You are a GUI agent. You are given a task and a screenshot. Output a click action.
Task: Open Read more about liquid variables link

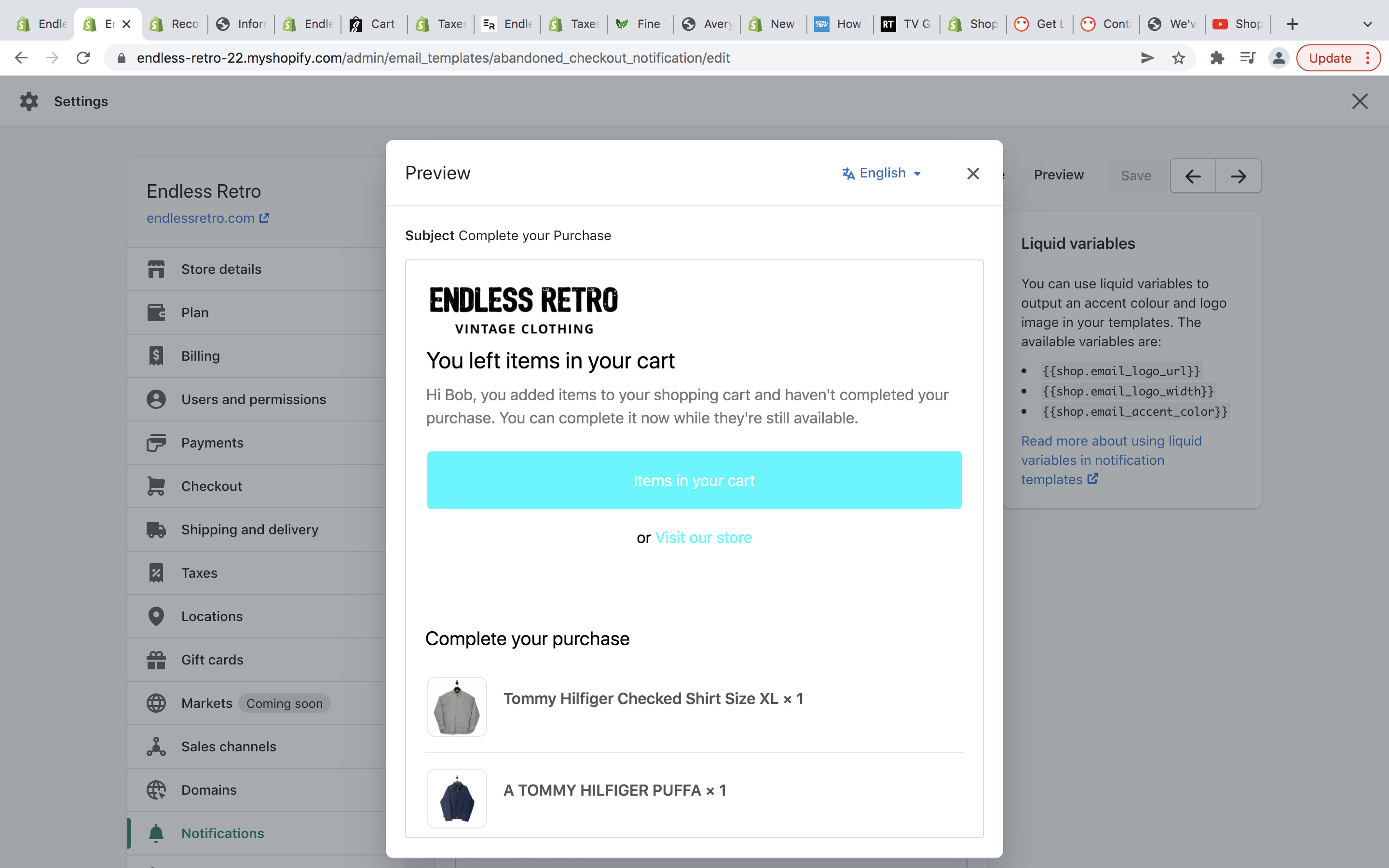[x=1111, y=461]
